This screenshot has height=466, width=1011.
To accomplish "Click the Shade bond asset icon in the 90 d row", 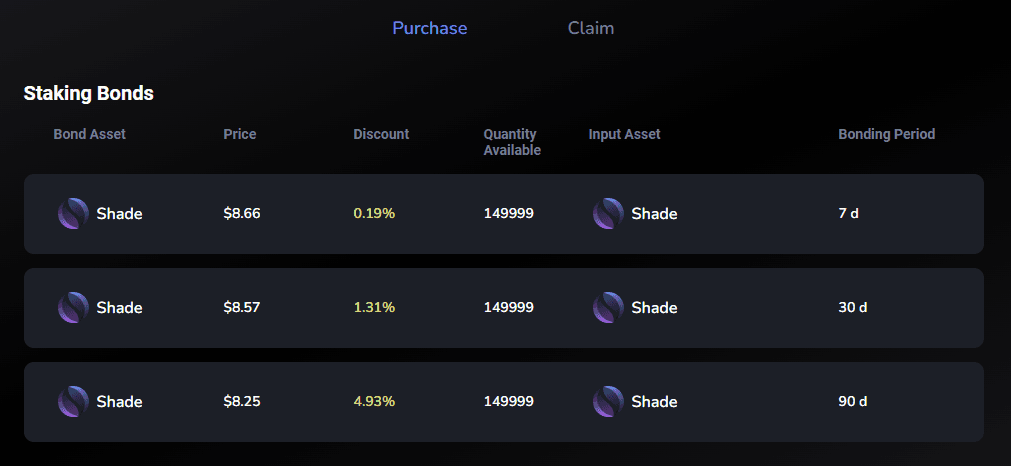I will tap(73, 402).
